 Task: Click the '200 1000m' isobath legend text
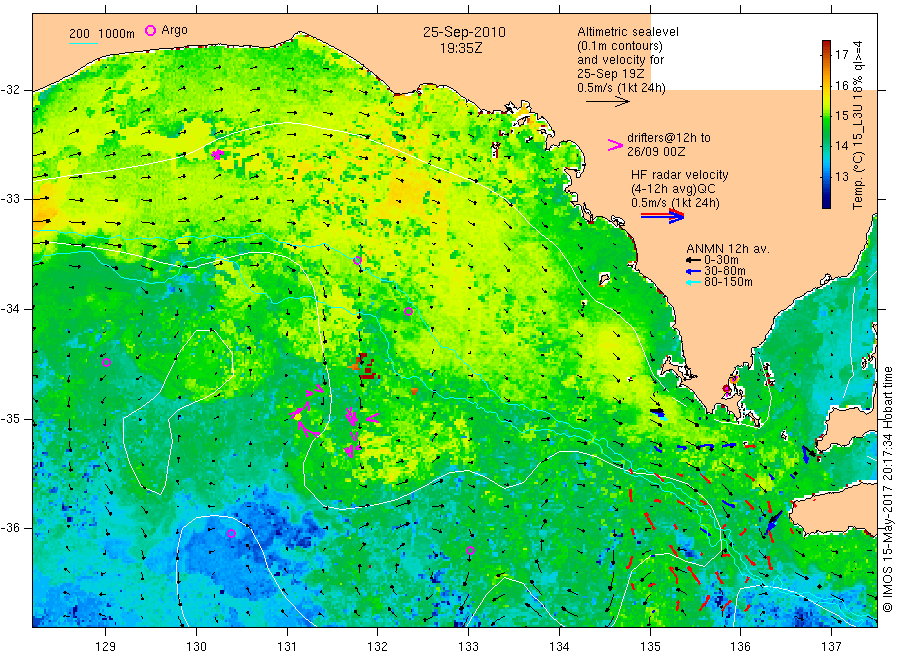coord(102,34)
